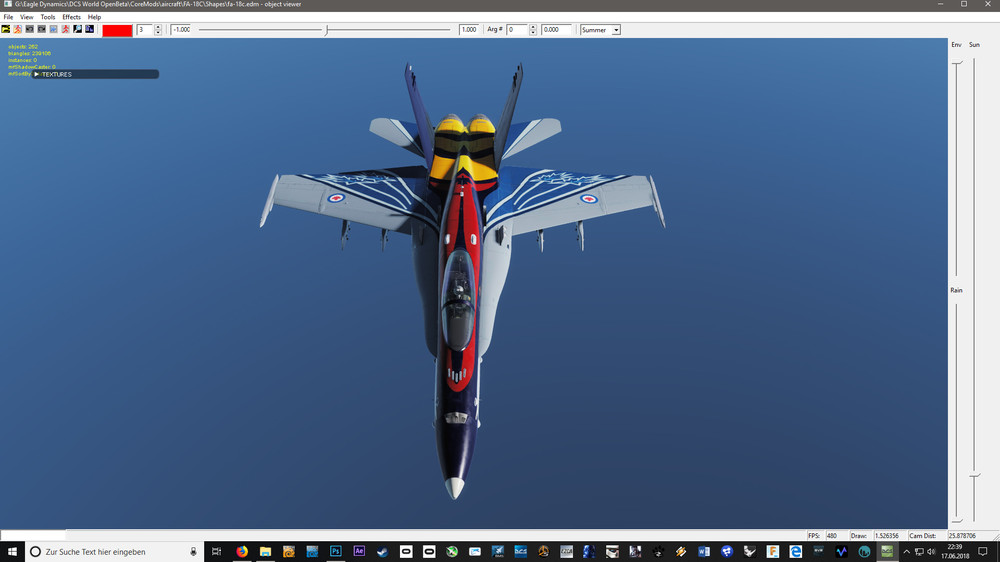Viewport: 1000px width, 562px height.
Task: Click the Windows search box
Action: coord(115,552)
